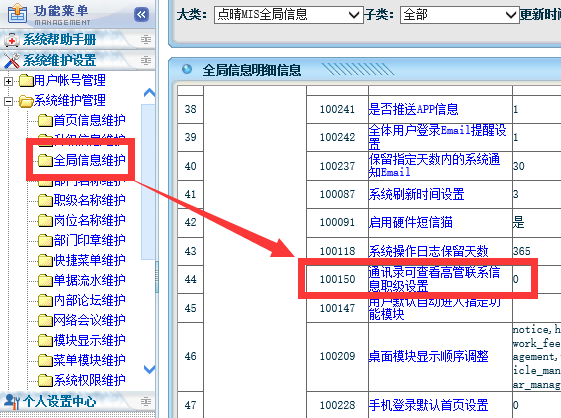
Task: Open the 子类 dropdown showing 全部
Action: [459, 15]
